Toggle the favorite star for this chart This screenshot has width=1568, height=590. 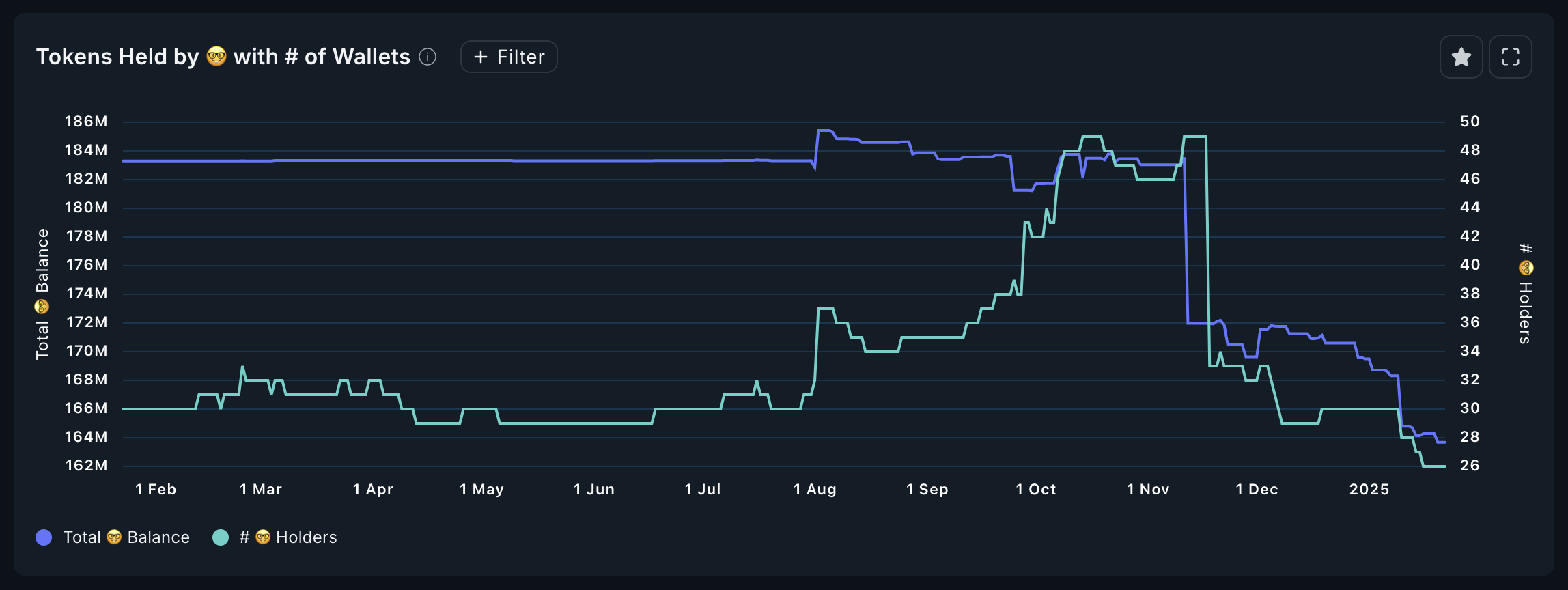[x=1461, y=57]
